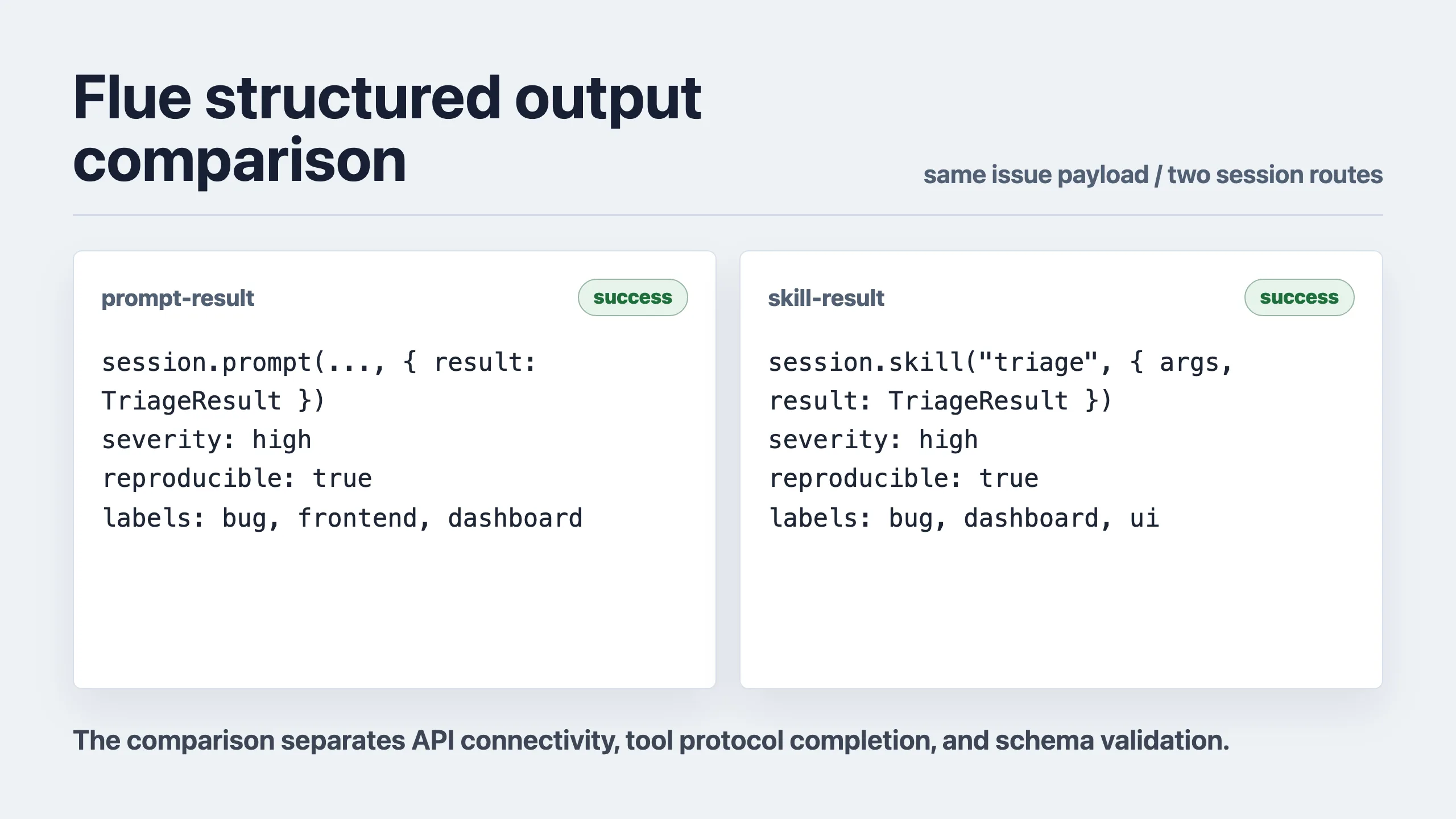Click the prompt-result success badge

coord(632,297)
